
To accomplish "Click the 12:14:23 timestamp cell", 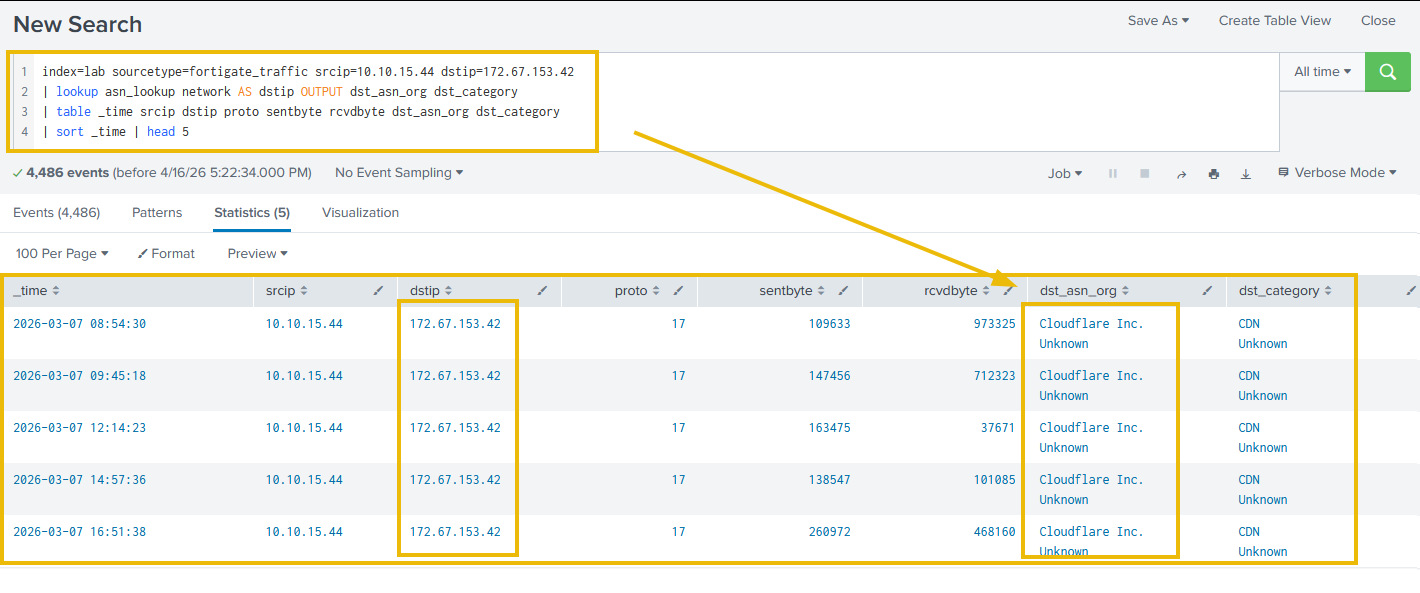I will click(x=79, y=428).
